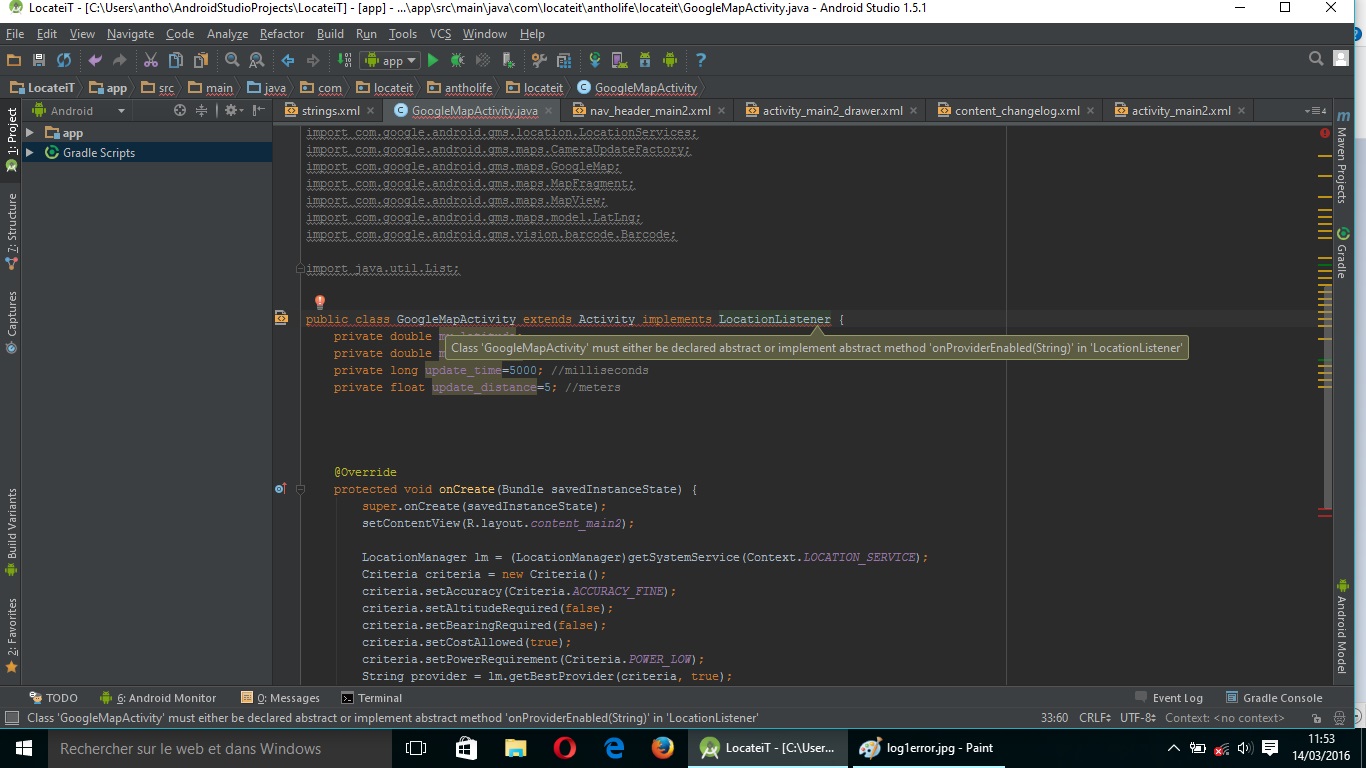
Task: Open AVD Manager icon
Action: 620,60
